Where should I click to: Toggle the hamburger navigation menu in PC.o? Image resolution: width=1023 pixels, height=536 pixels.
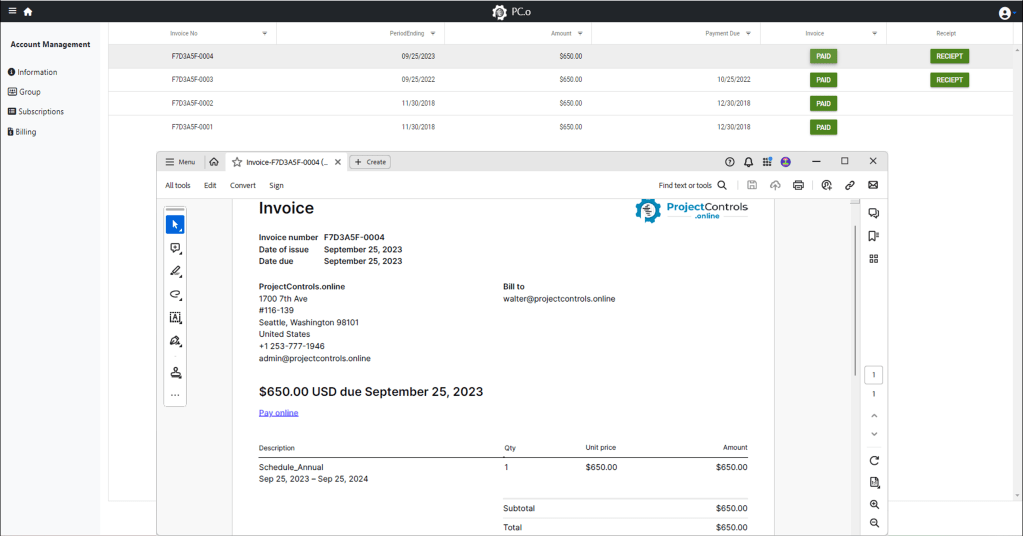(x=12, y=11)
